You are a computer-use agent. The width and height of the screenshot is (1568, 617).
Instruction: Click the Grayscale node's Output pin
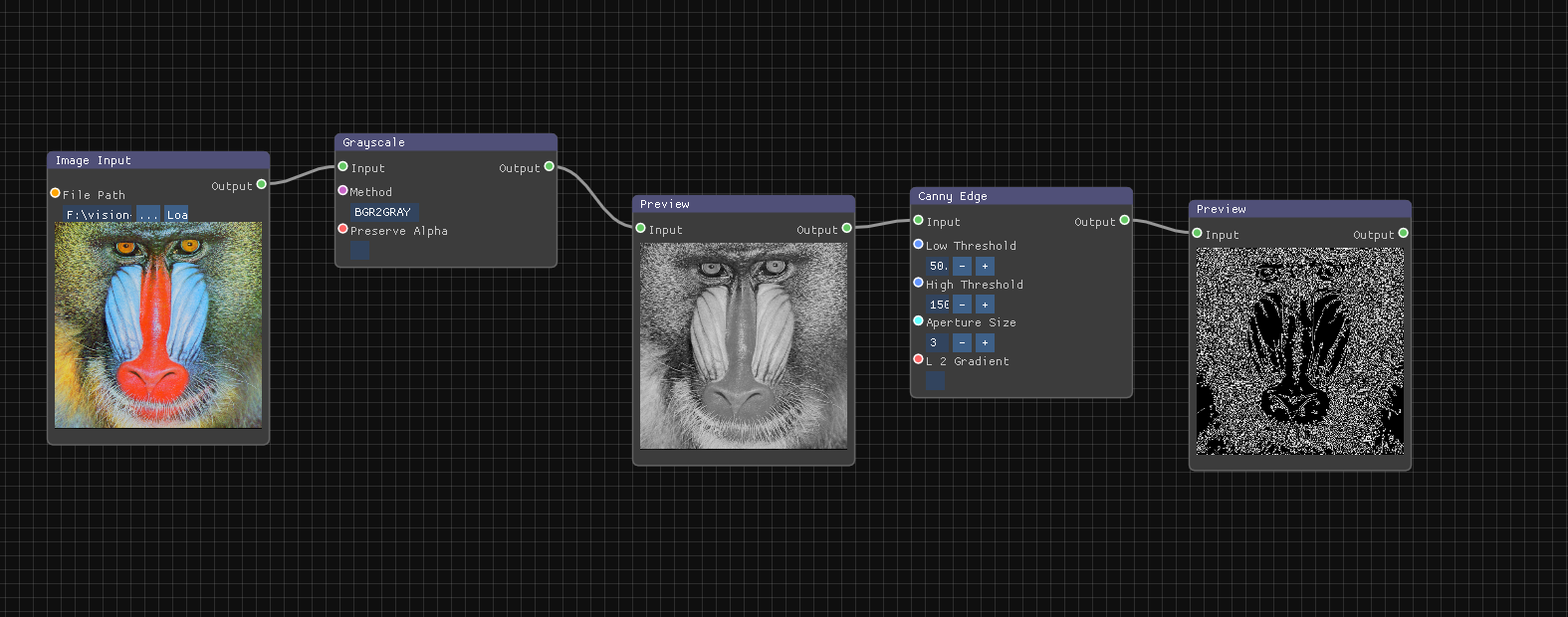pos(549,167)
